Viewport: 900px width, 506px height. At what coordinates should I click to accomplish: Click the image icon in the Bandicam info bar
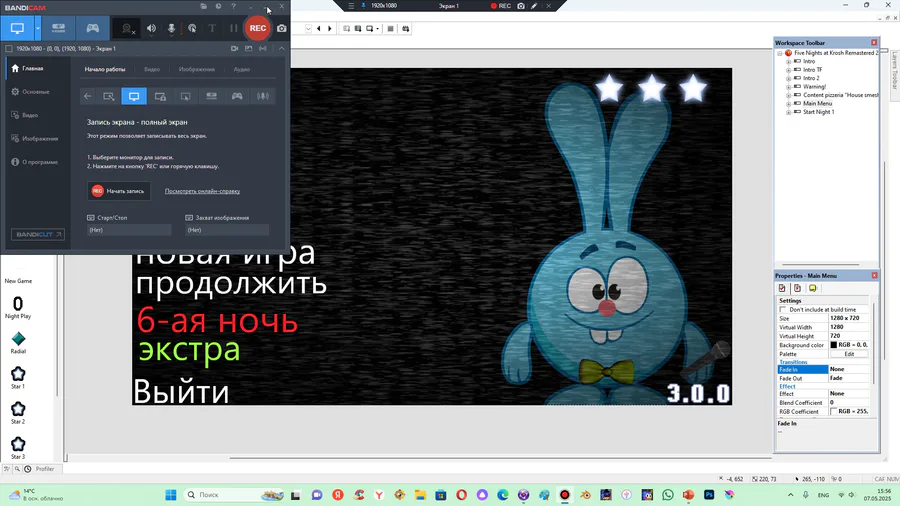249,49
